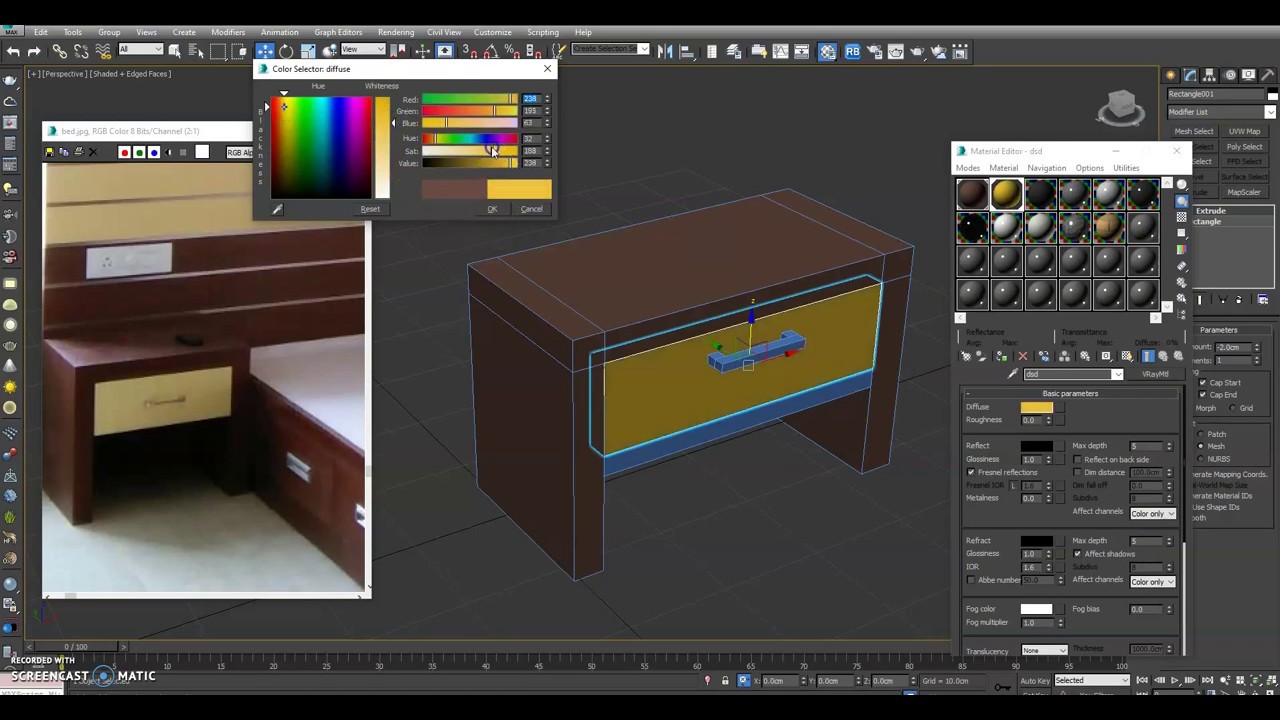The height and width of the screenshot is (720, 1280).
Task: Click the Auto Key button
Action: coord(1035,681)
